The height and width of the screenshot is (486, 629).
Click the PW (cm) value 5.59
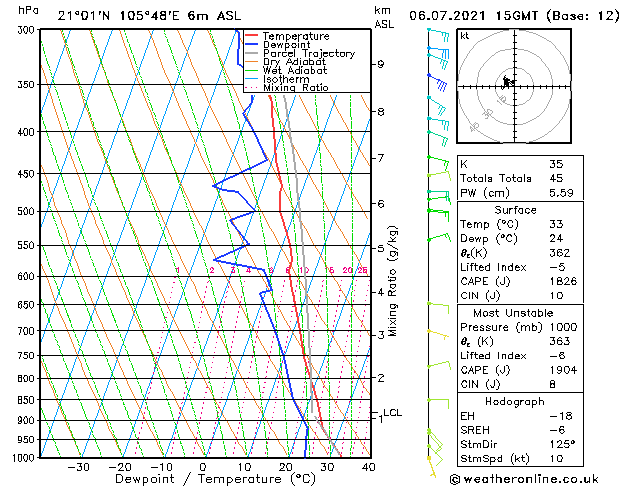[x=561, y=193]
